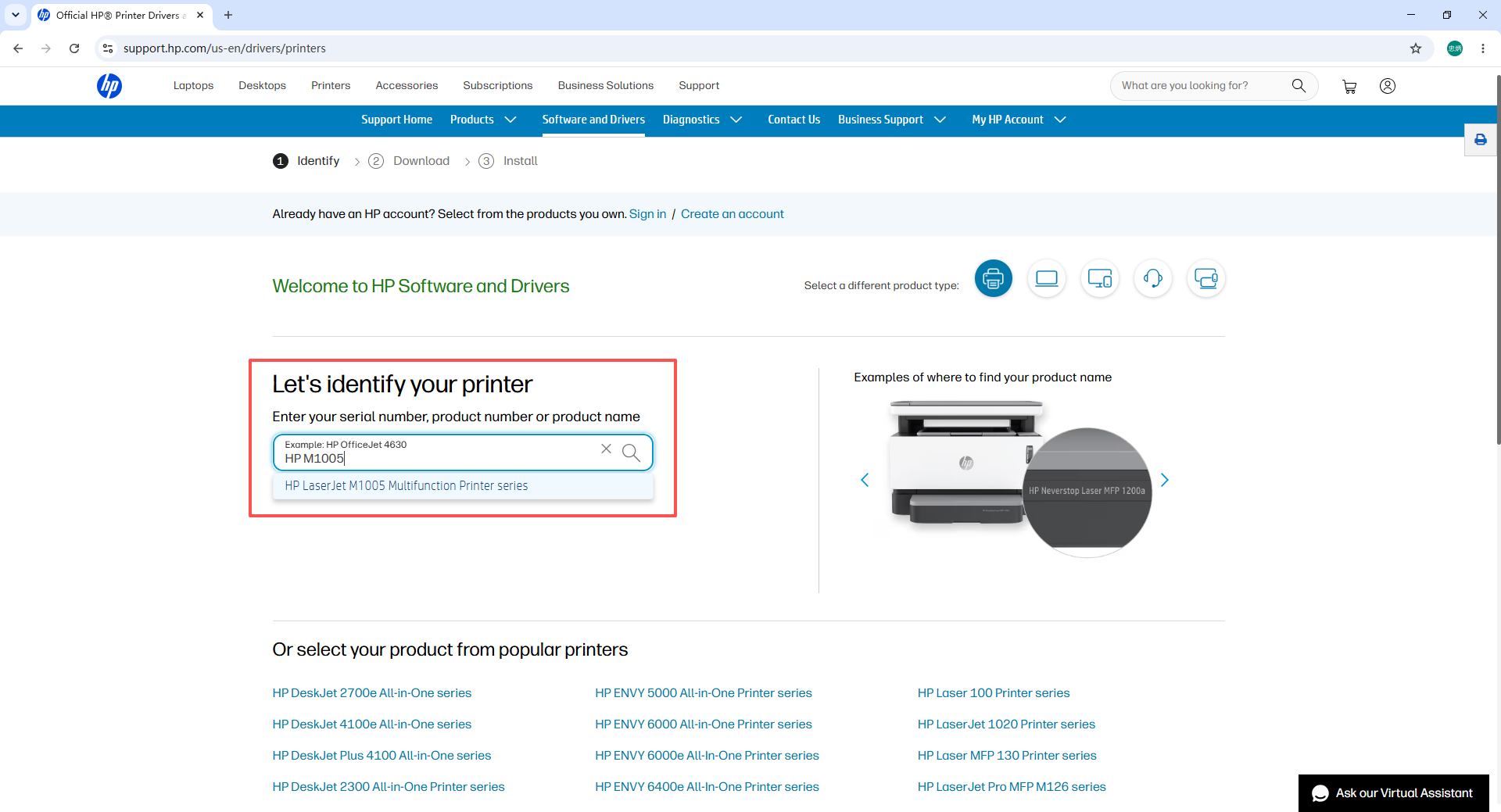1501x812 pixels.
Task: Select the Laptop product type icon
Action: [1047, 278]
